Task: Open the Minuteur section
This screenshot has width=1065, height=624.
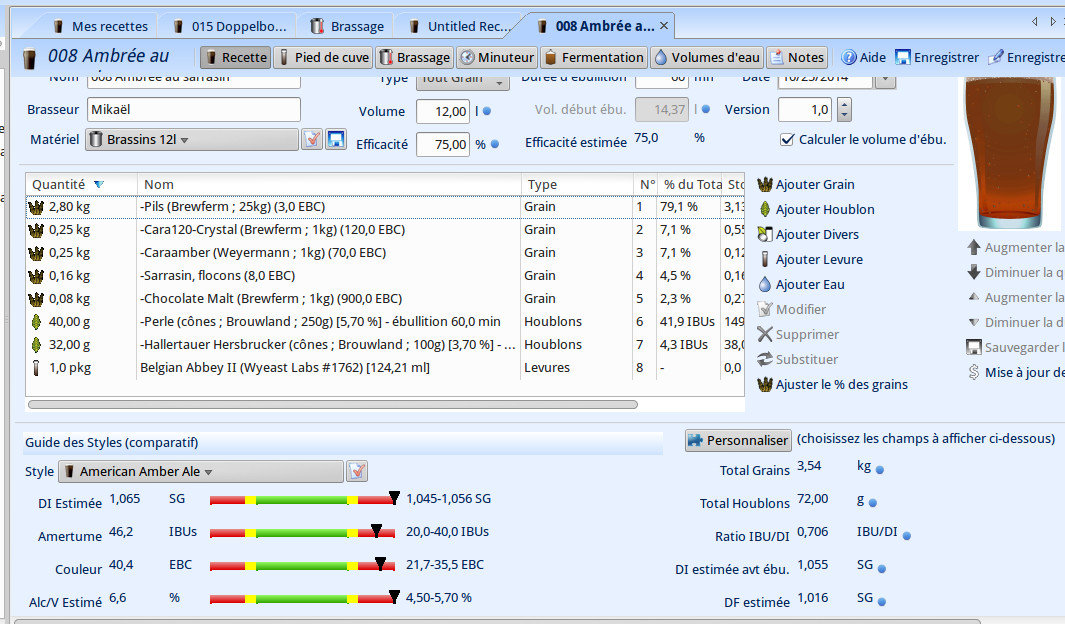Action: click(x=497, y=58)
